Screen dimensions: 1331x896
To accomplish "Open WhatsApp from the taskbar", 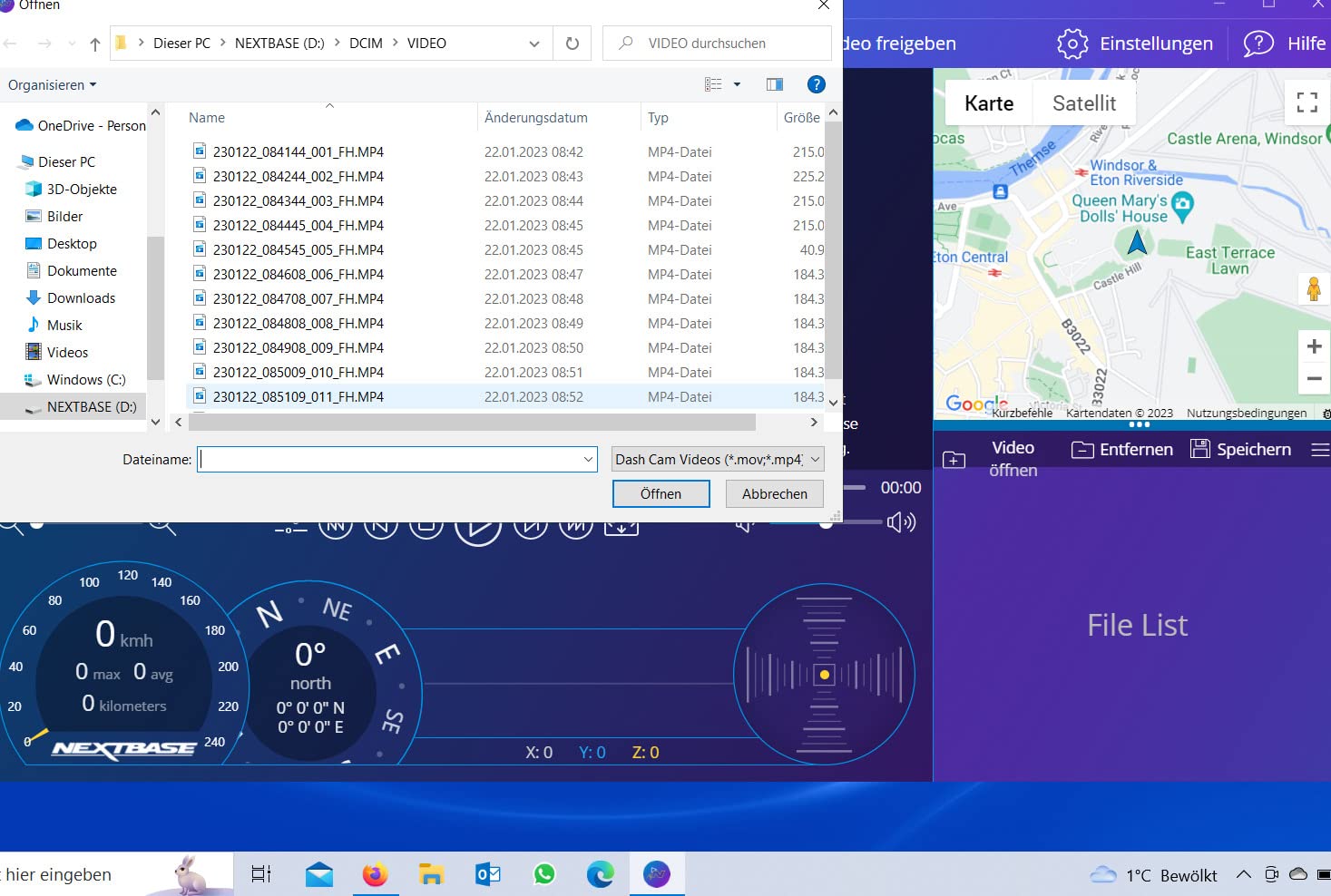I will [544, 874].
